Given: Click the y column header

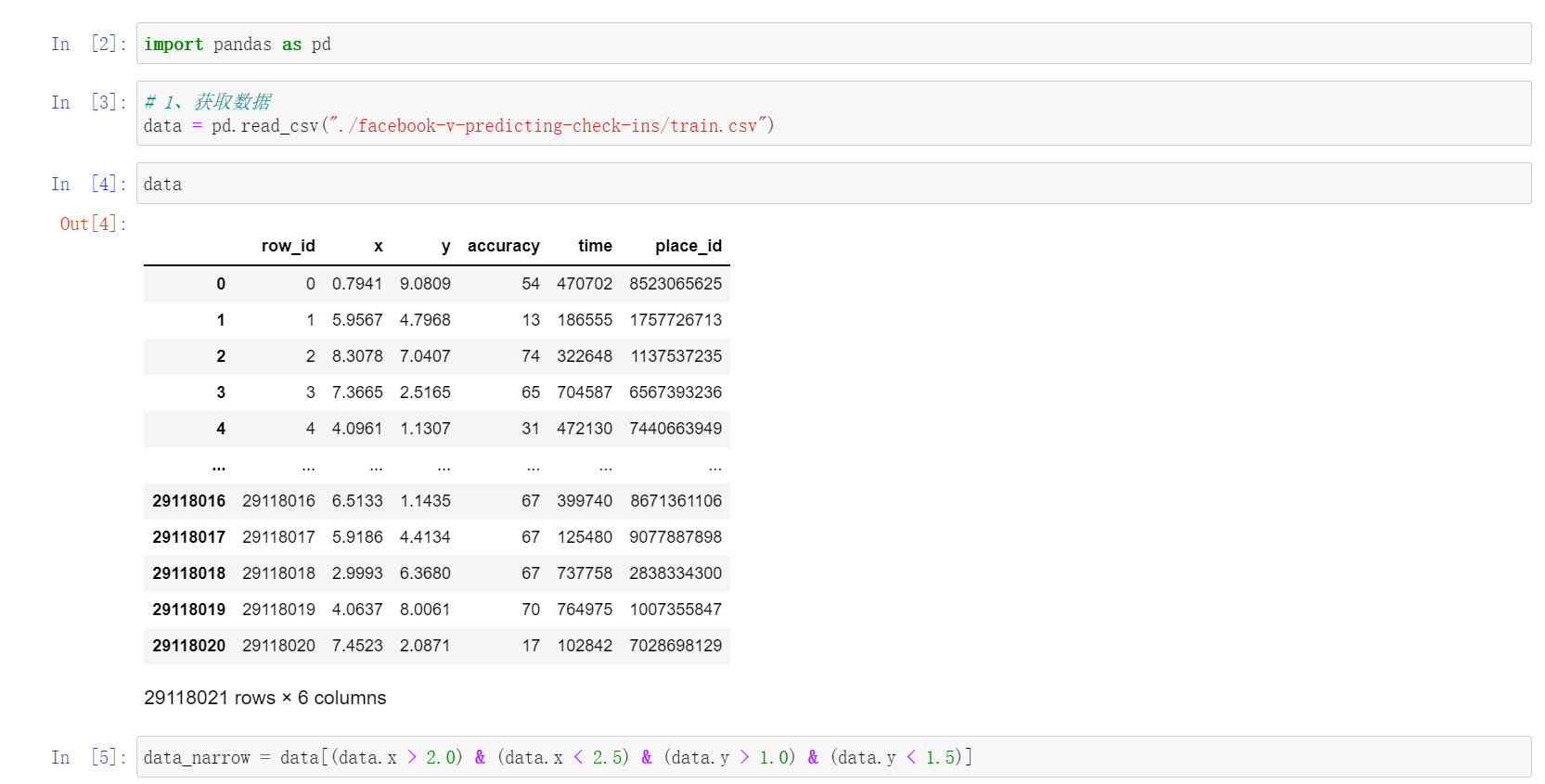Looking at the screenshot, I should click(x=445, y=247).
